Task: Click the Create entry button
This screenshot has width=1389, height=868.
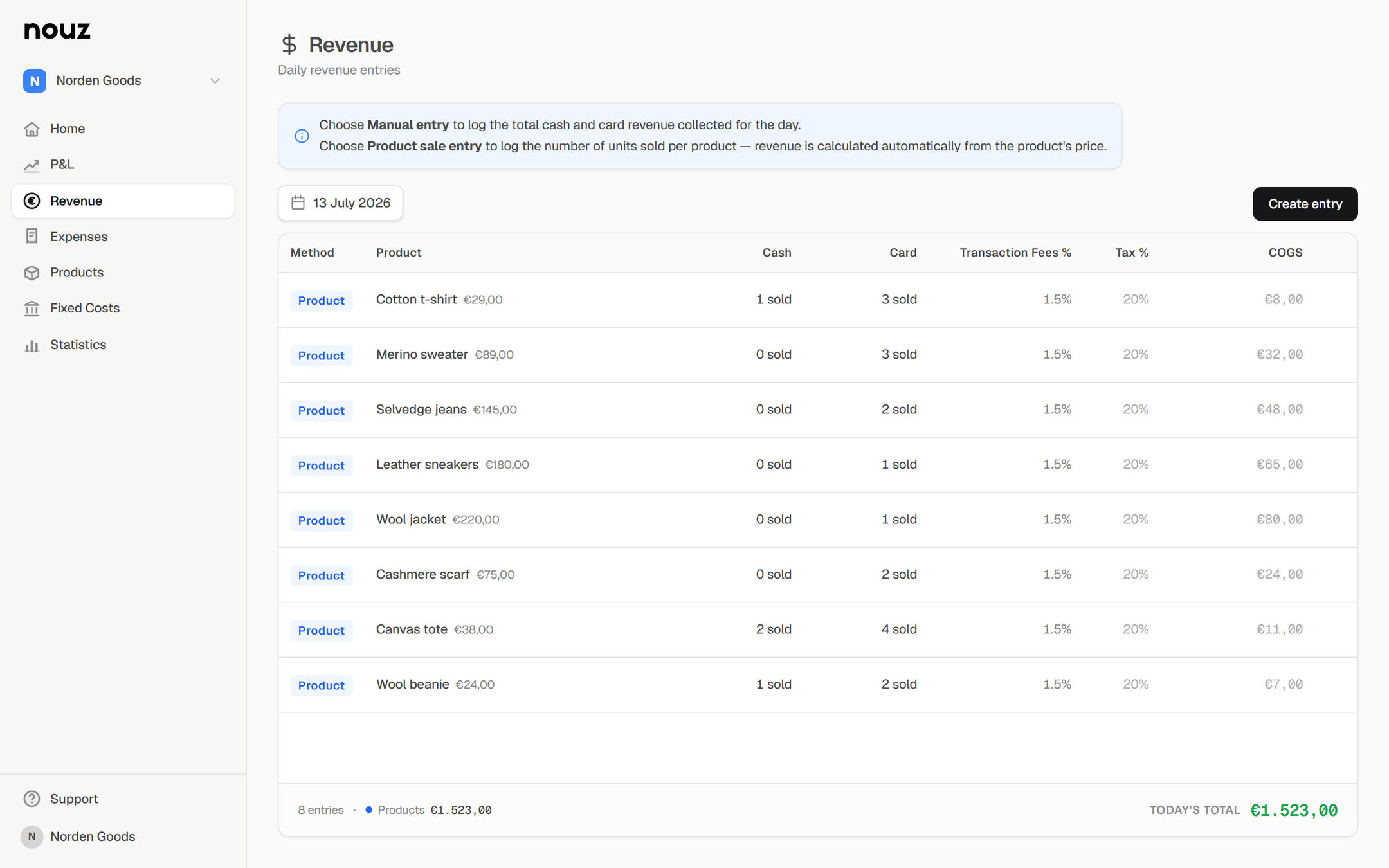Action: (1305, 204)
